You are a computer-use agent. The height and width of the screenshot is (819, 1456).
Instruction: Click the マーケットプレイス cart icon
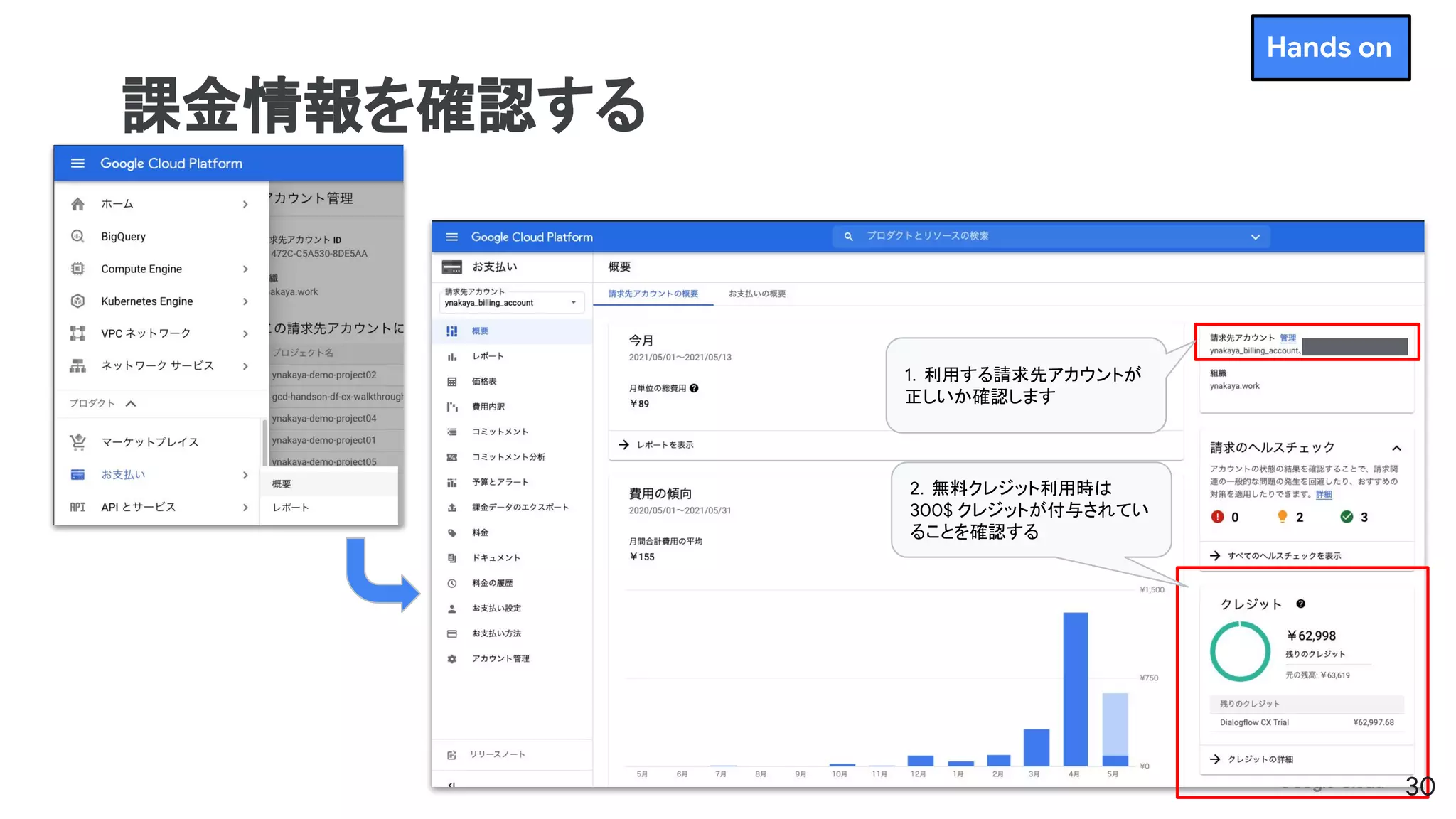coord(77,442)
